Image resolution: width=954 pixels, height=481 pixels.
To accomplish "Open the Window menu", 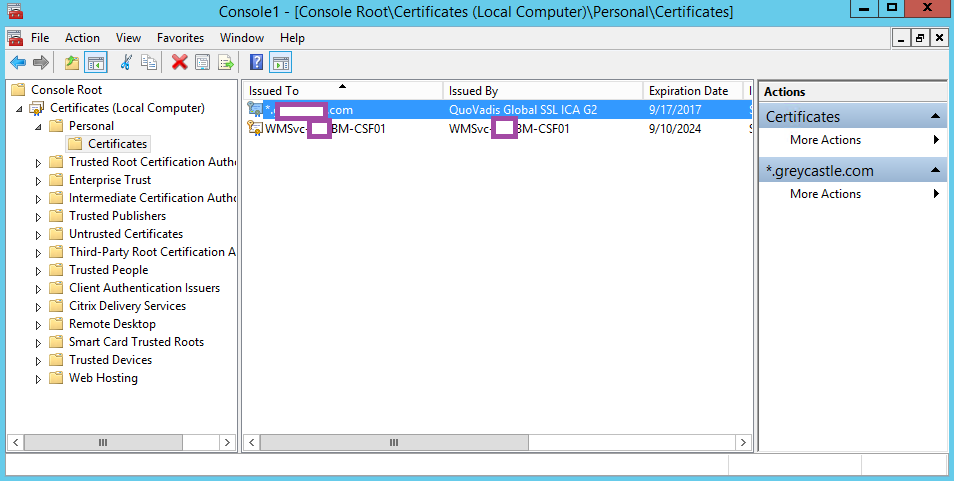I will [x=242, y=38].
